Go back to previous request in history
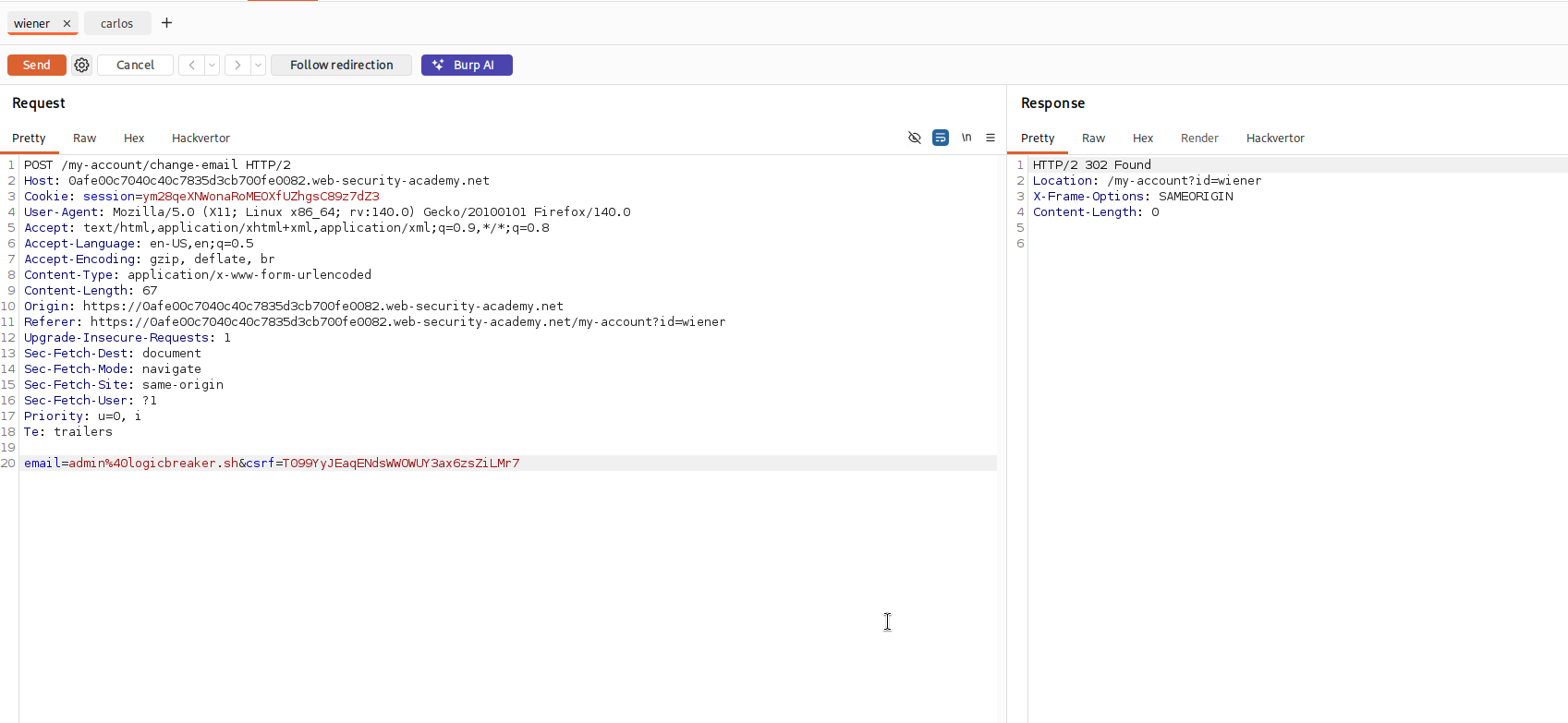This screenshot has height=723, width=1568. 191,65
